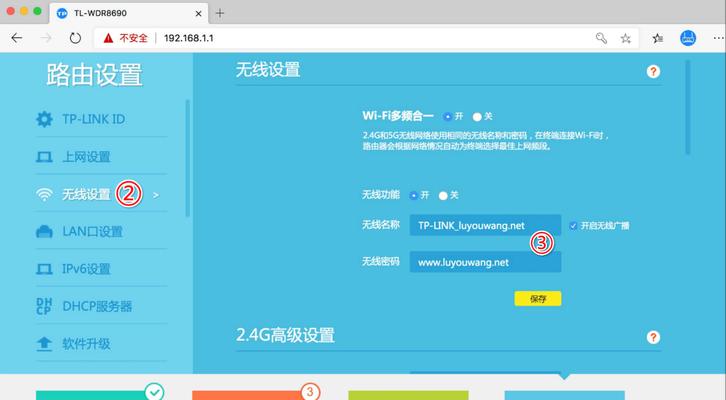The width and height of the screenshot is (726, 400).
Task: Select the TL-WDR8690 browser tab
Action: (x=129, y=13)
